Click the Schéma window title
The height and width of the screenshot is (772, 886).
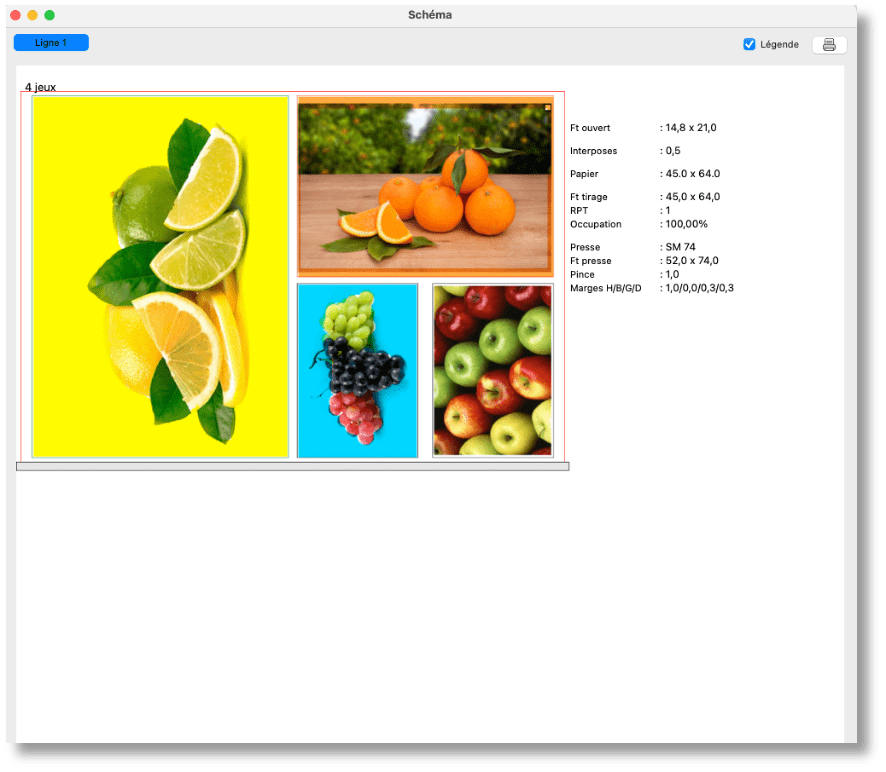pos(429,15)
